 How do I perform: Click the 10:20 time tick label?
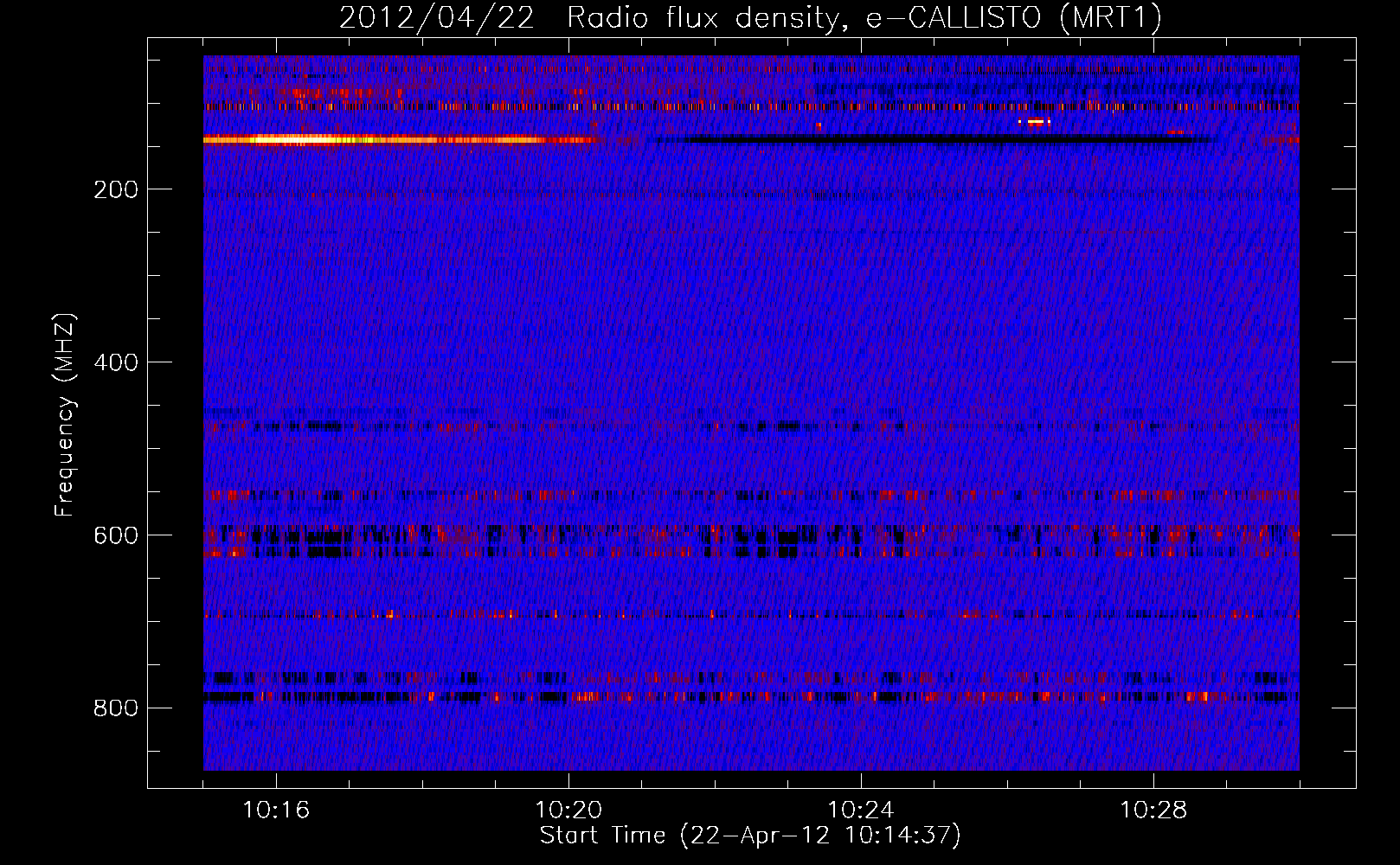point(568,810)
